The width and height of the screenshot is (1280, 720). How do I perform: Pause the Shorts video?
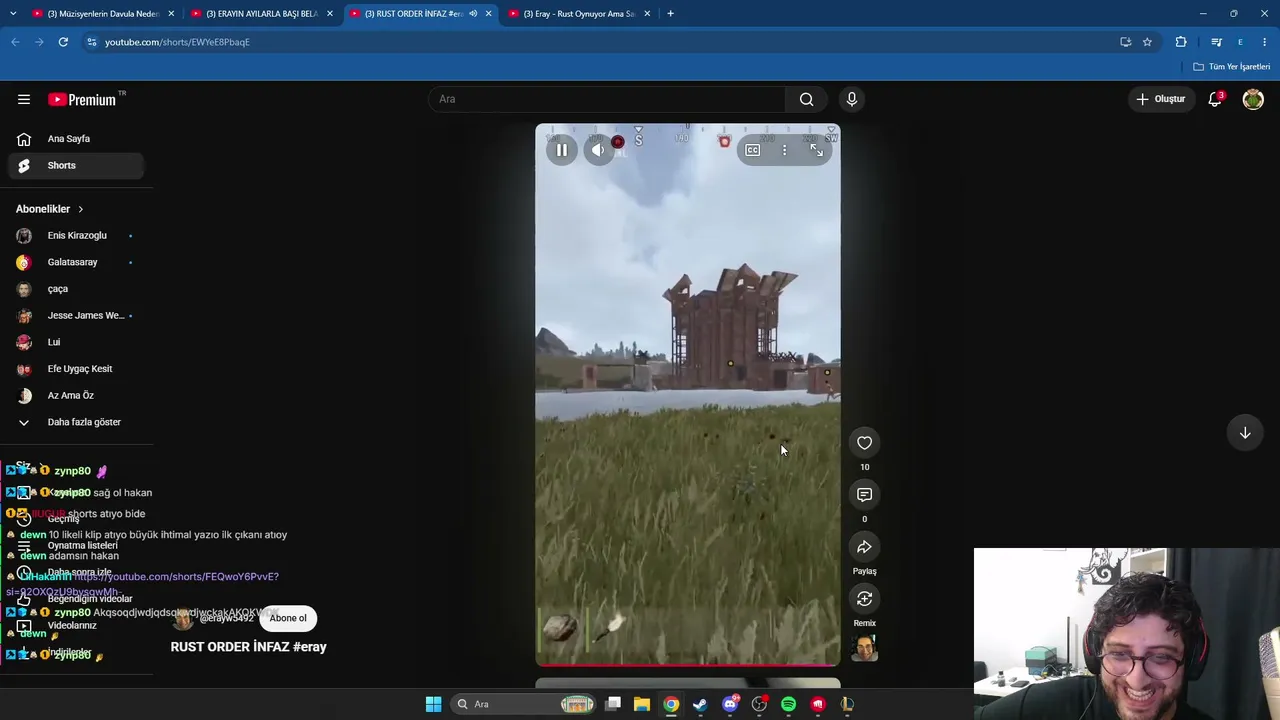coord(562,150)
